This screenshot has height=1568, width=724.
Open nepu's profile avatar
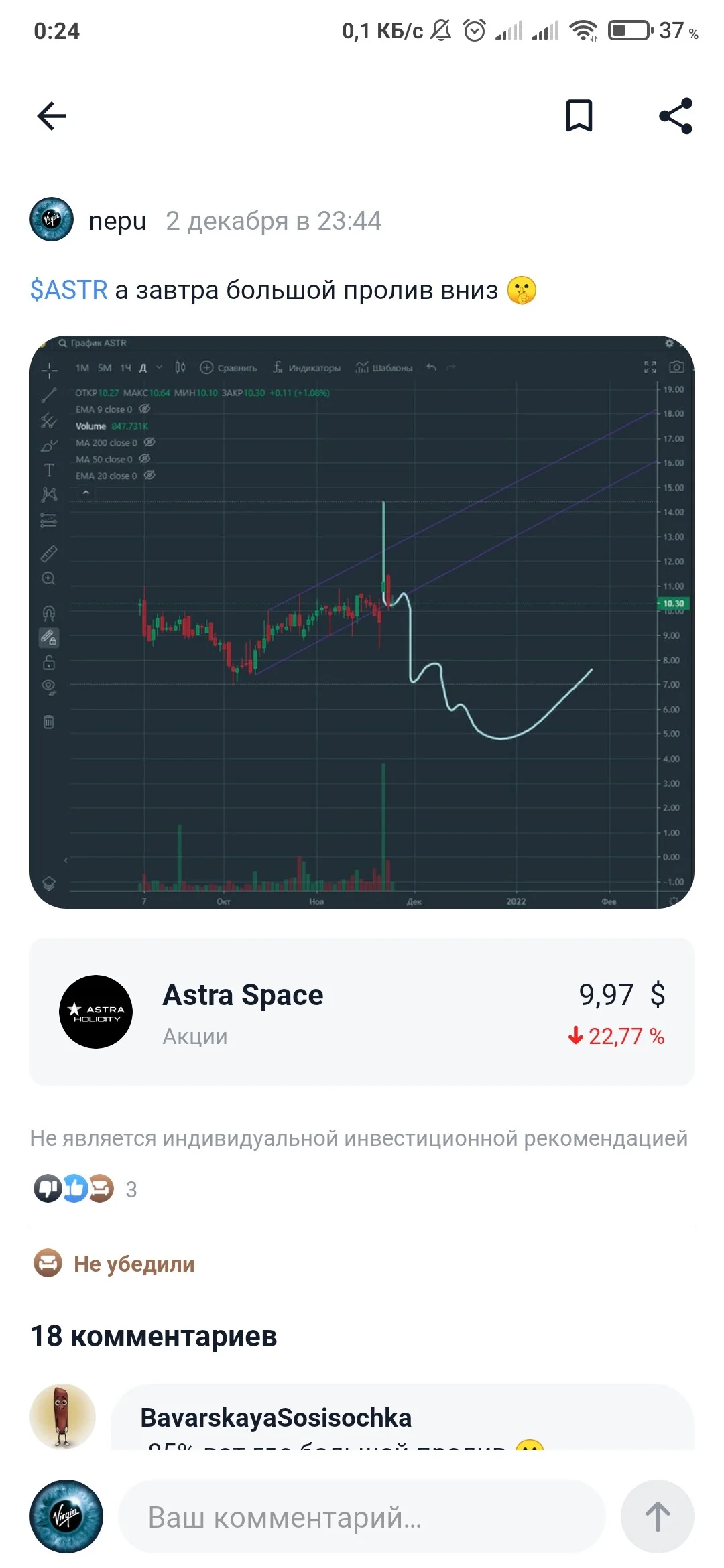(x=52, y=219)
